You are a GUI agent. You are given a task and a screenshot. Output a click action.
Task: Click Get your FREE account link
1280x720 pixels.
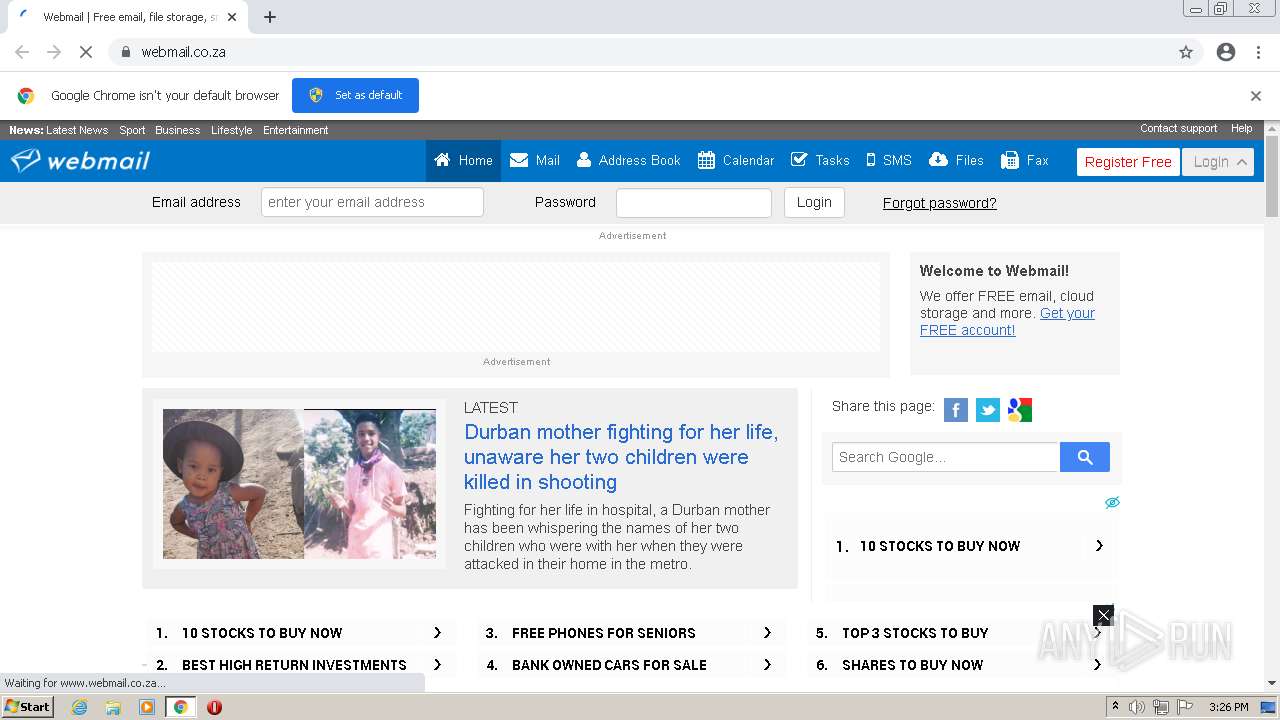[x=1007, y=321]
